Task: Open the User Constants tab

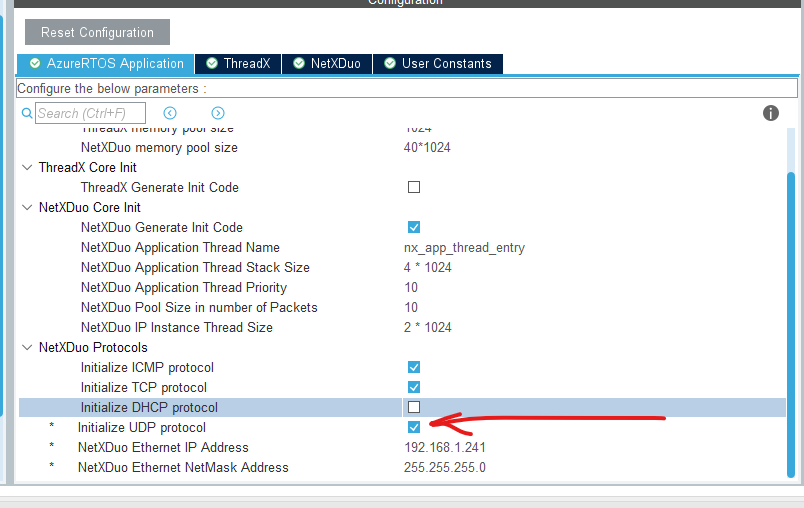Action: point(438,64)
